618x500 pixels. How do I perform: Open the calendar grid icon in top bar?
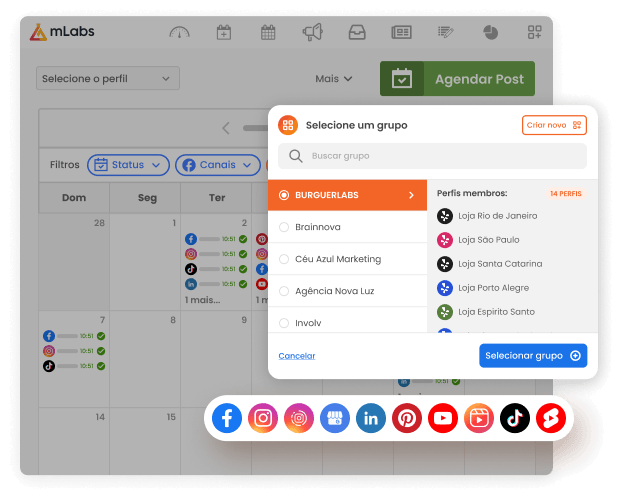point(268,32)
